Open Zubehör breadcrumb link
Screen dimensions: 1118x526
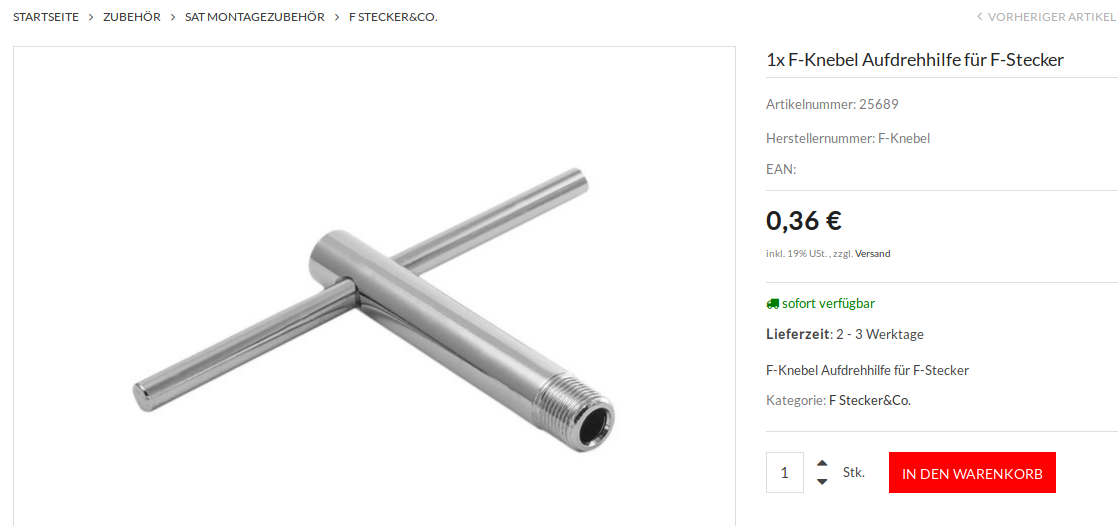[132, 16]
